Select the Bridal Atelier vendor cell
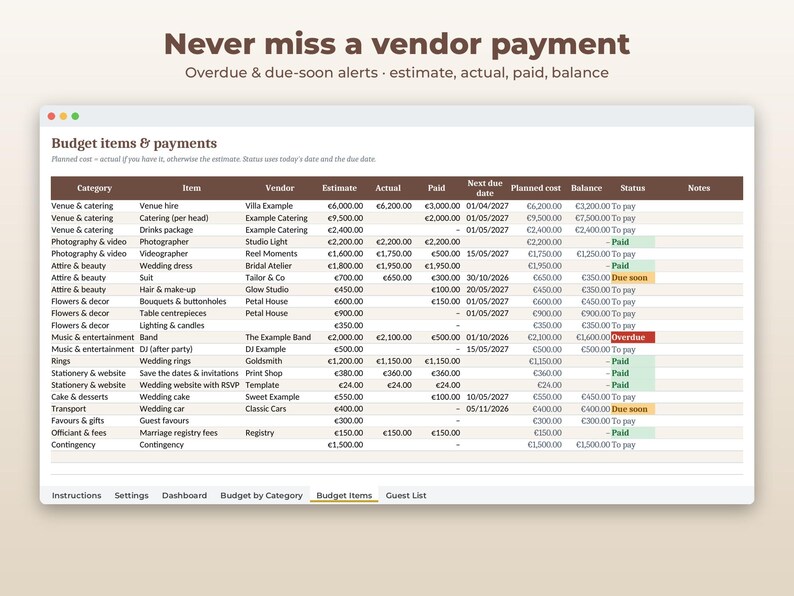The width and height of the screenshot is (794, 596). pos(268,266)
